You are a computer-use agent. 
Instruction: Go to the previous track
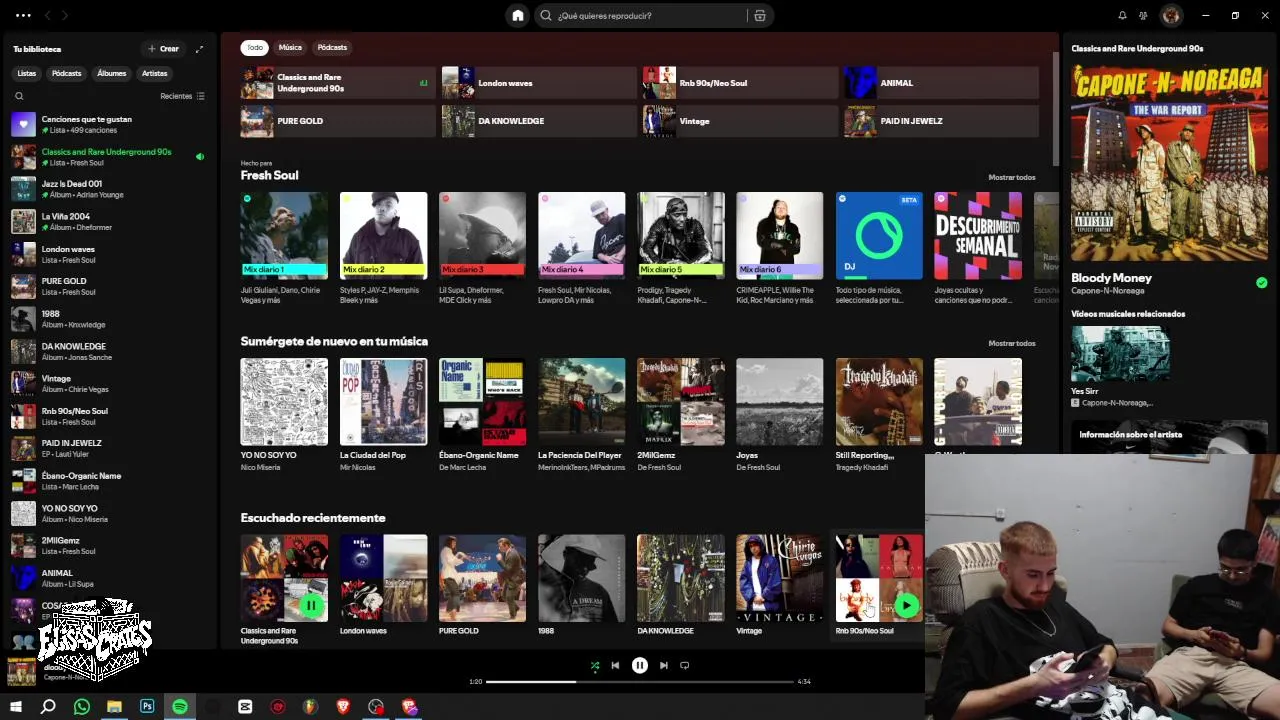pyautogui.click(x=615, y=665)
